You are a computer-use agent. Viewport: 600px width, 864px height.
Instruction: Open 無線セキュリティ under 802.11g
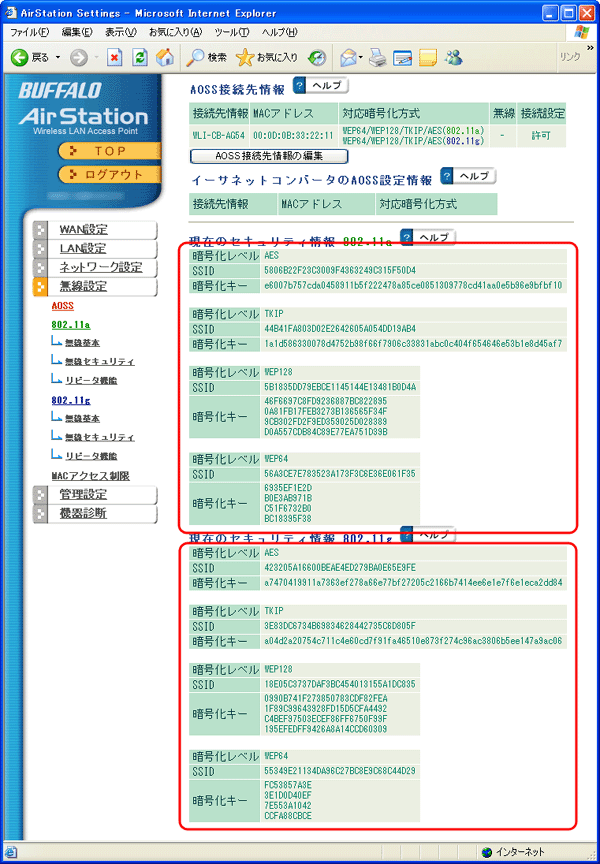[99, 438]
